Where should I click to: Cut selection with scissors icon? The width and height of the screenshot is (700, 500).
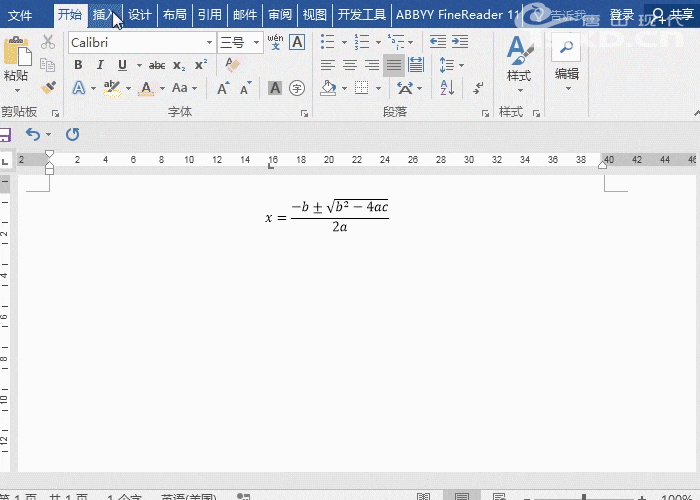[x=48, y=42]
